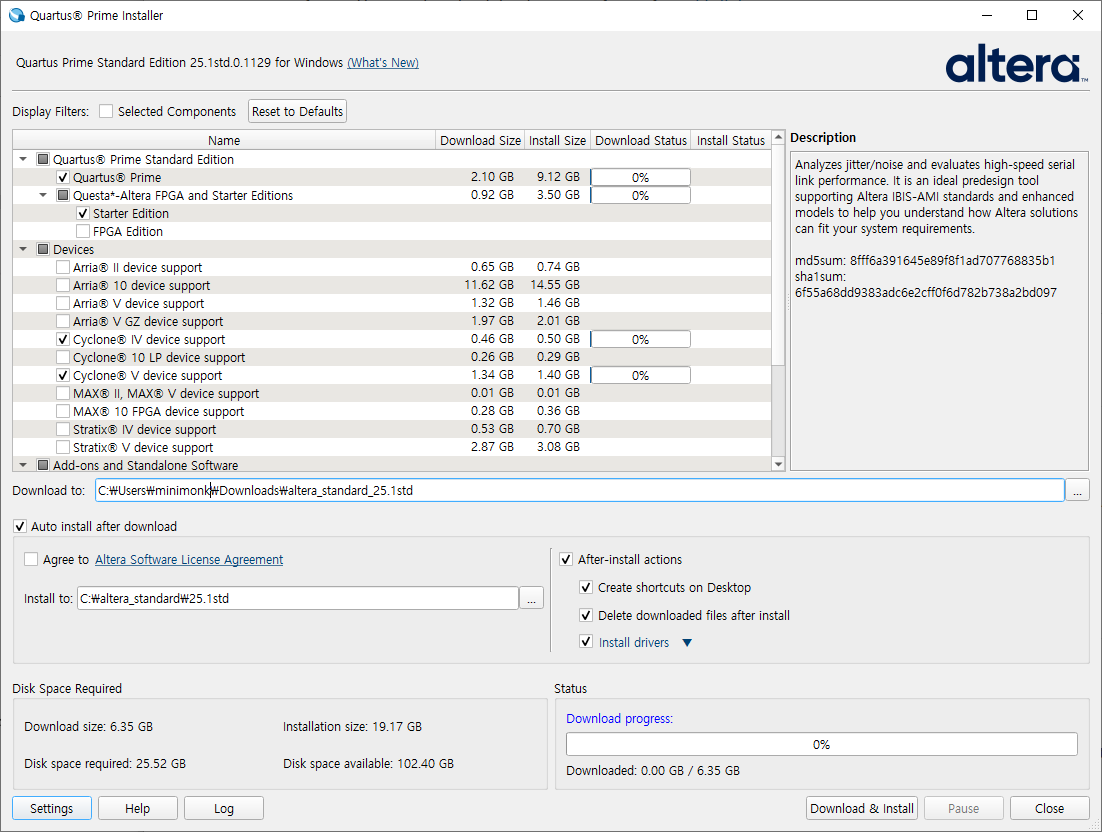Image resolution: width=1102 pixels, height=832 pixels.
Task: Check Arria II device support
Action: click(63, 267)
